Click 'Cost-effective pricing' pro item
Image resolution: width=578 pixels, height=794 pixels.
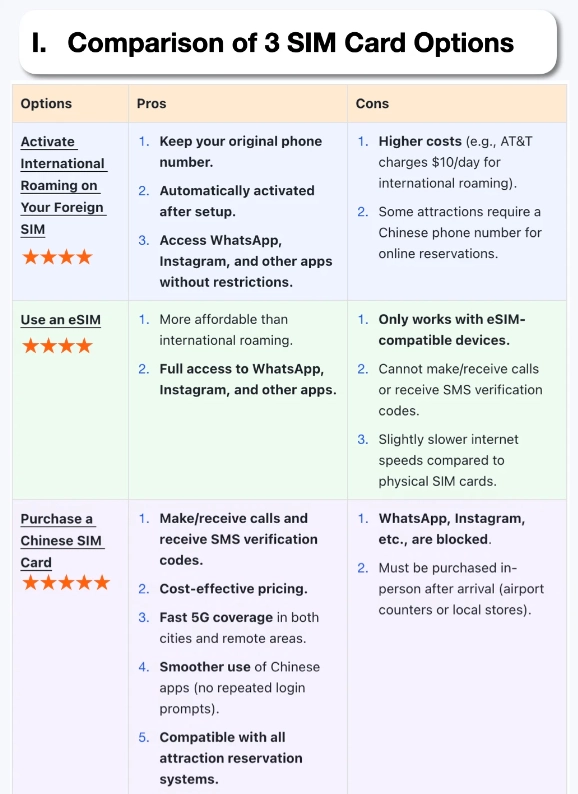point(234,589)
